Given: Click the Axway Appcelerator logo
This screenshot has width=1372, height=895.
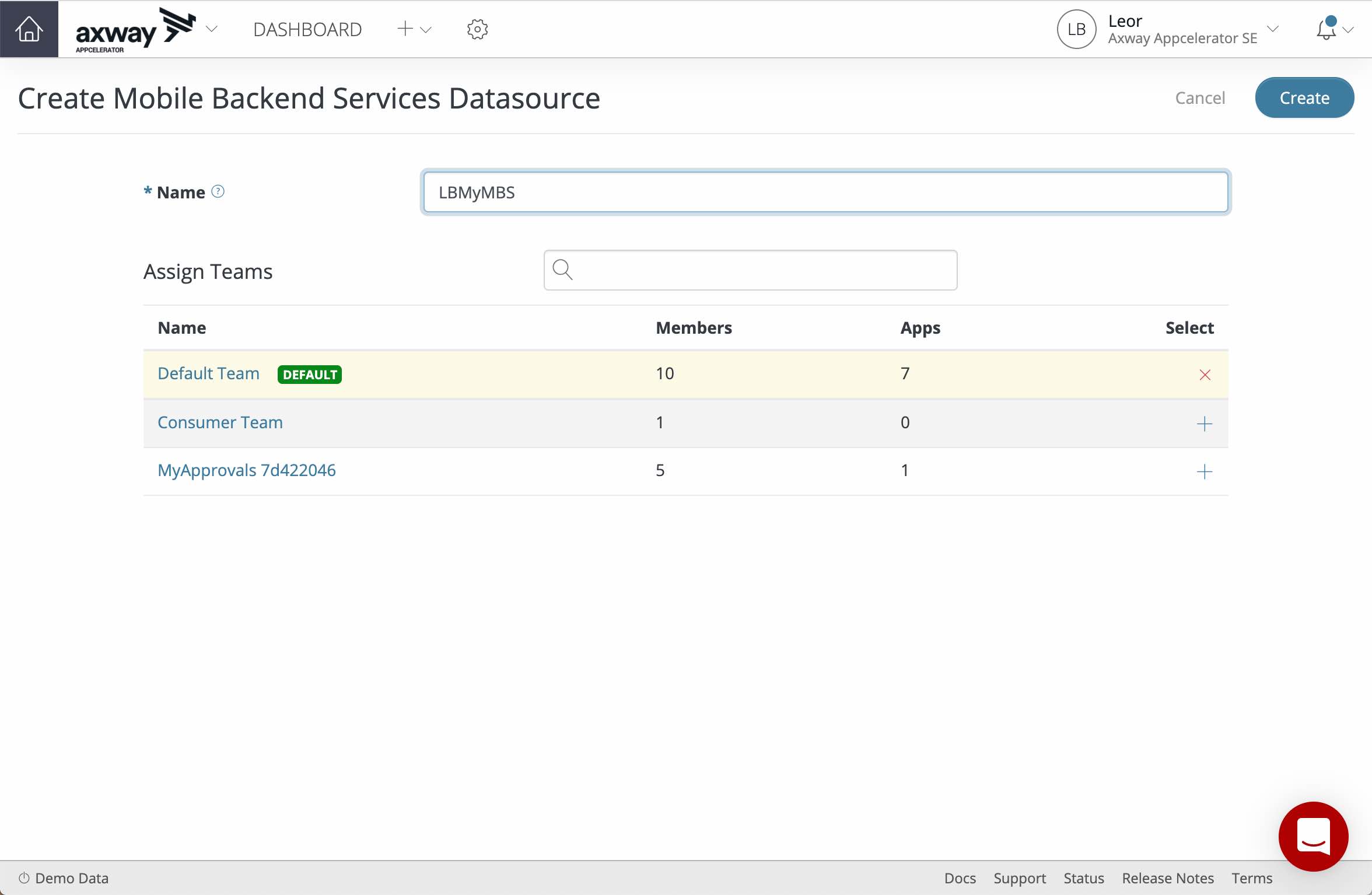Looking at the screenshot, I should pos(135,30).
